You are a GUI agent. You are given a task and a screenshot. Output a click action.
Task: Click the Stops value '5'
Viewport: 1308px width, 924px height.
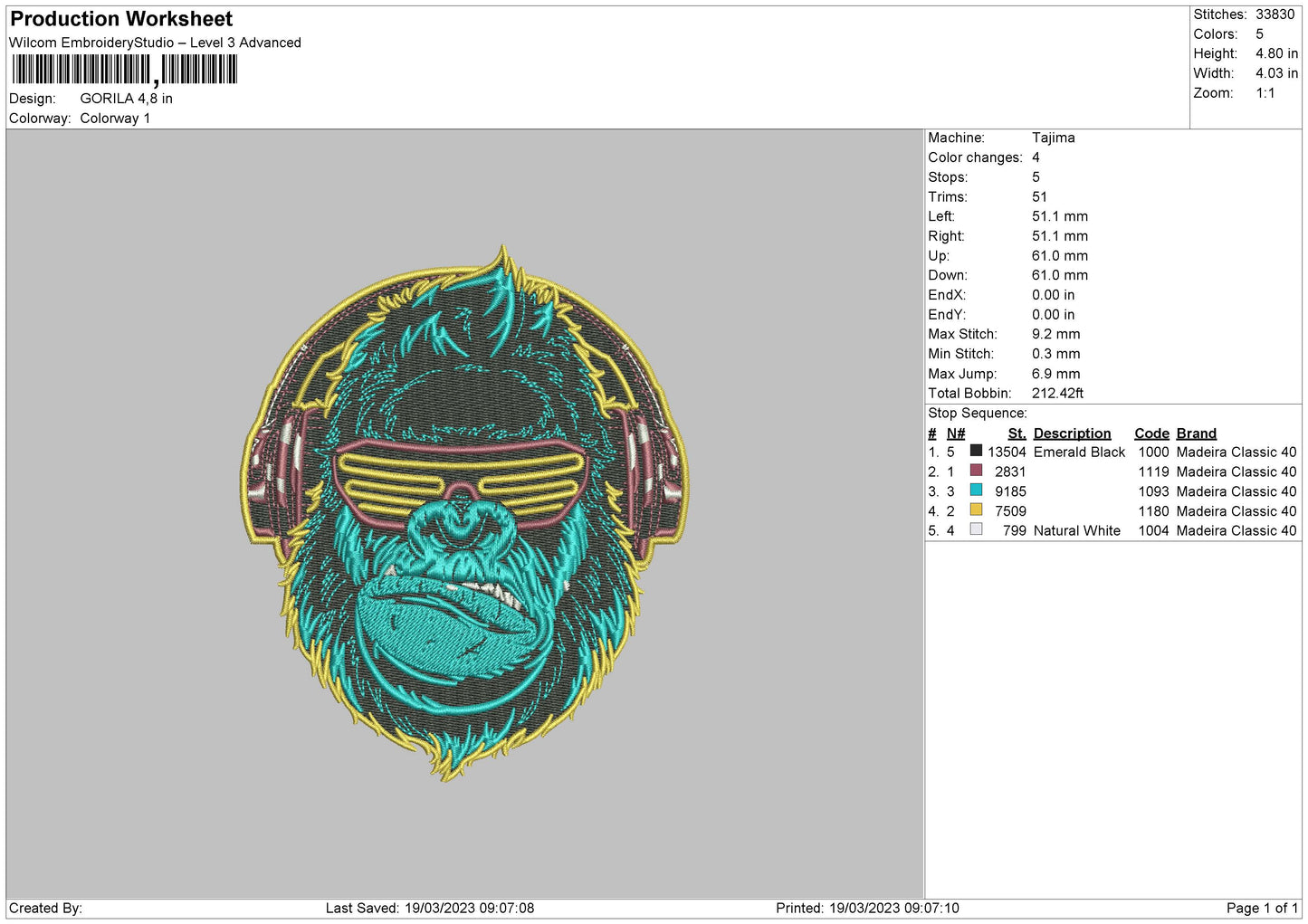pyautogui.click(x=1036, y=177)
